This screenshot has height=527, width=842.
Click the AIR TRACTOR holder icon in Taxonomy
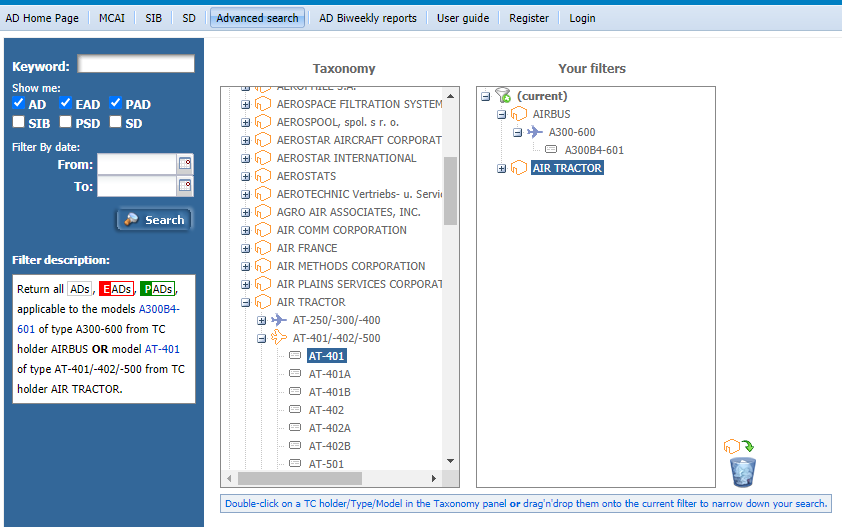(x=263, y=302)
